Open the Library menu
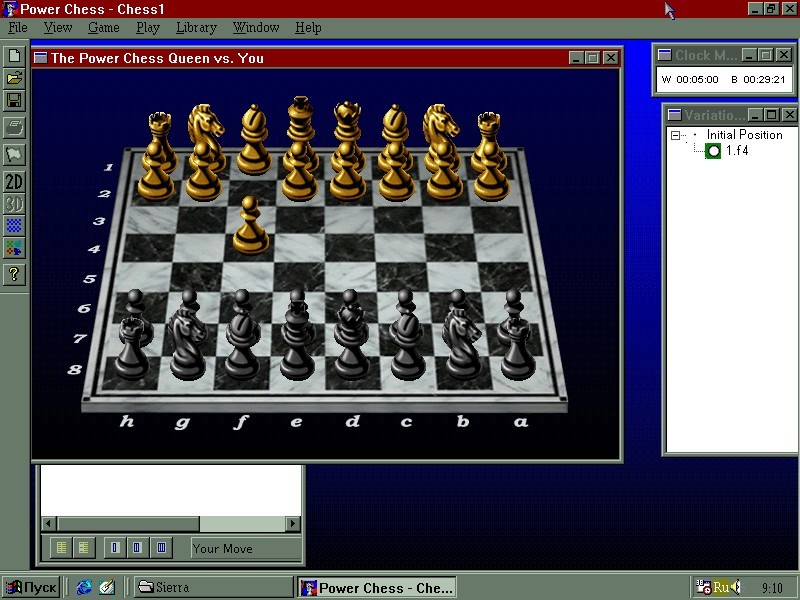The image size is (800, 600). point(196,28)
